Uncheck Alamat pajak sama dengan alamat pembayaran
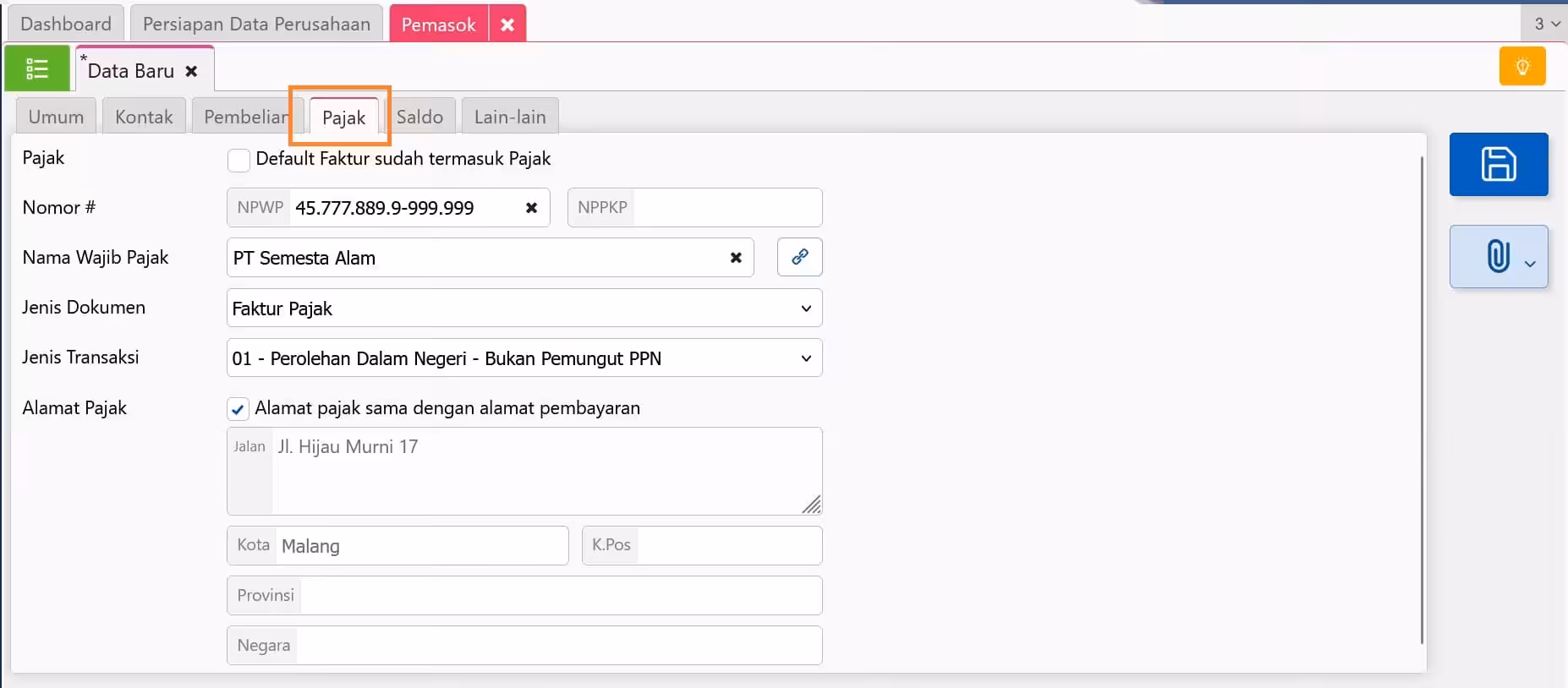This screenshot has width=1568, height=688. point(238,409)
